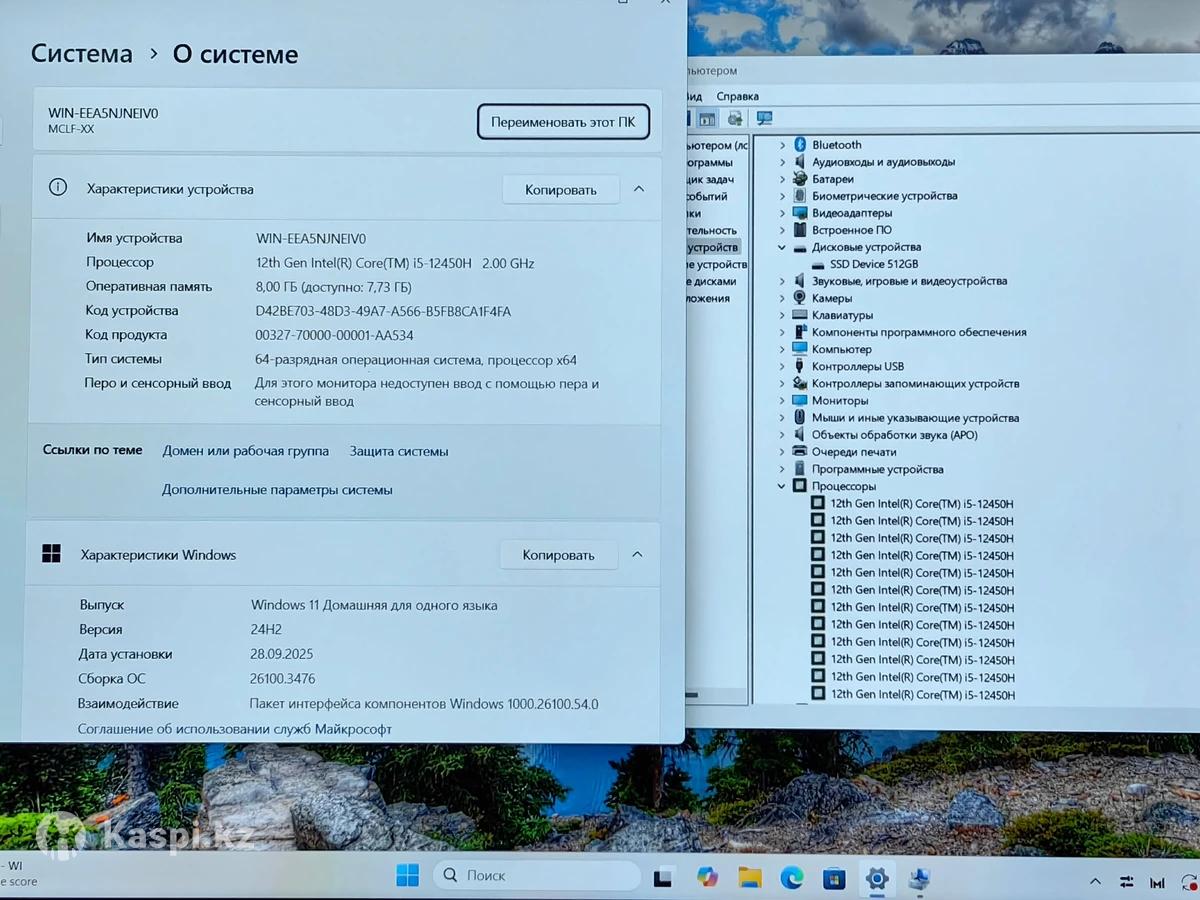Screen dimensions: 1200x900
Task: Expand the Видеоадаптеры tree node
Action: (x=783, y=213)
